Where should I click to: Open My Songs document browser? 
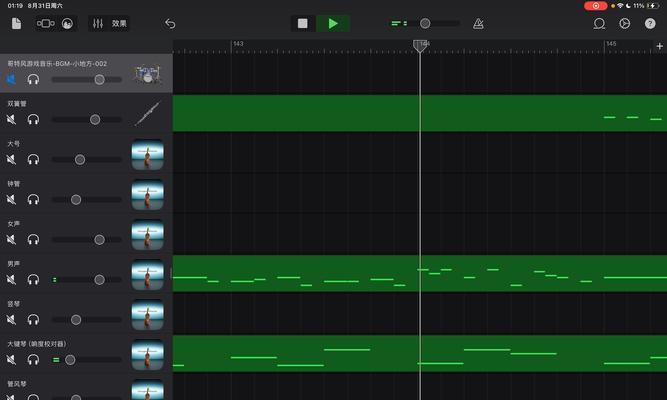[x=16, y=23]
